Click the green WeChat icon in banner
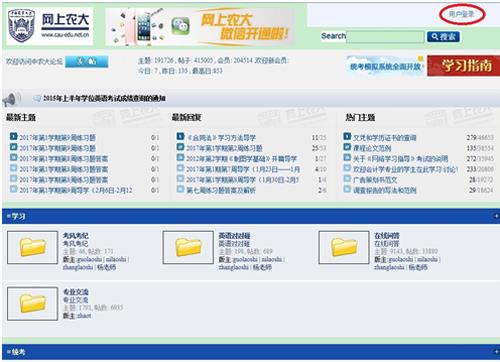The height and width of the screenshot is (362, 500). click(x=181, y=26)
